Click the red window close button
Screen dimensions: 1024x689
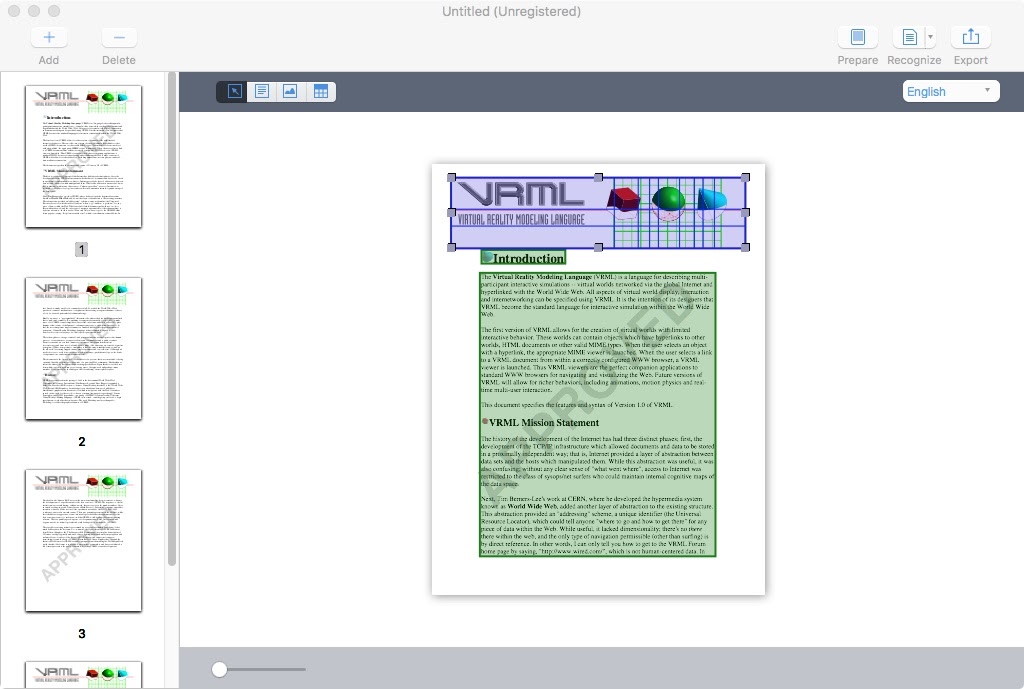pos(14,11)
